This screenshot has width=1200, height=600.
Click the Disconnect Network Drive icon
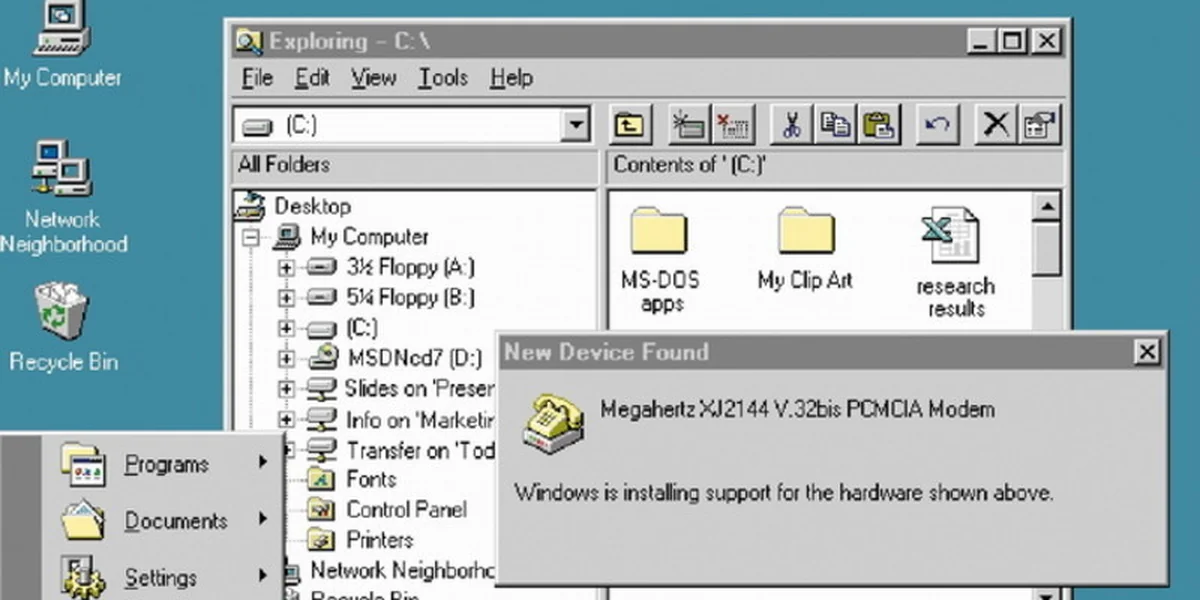[x=733, y=125]
